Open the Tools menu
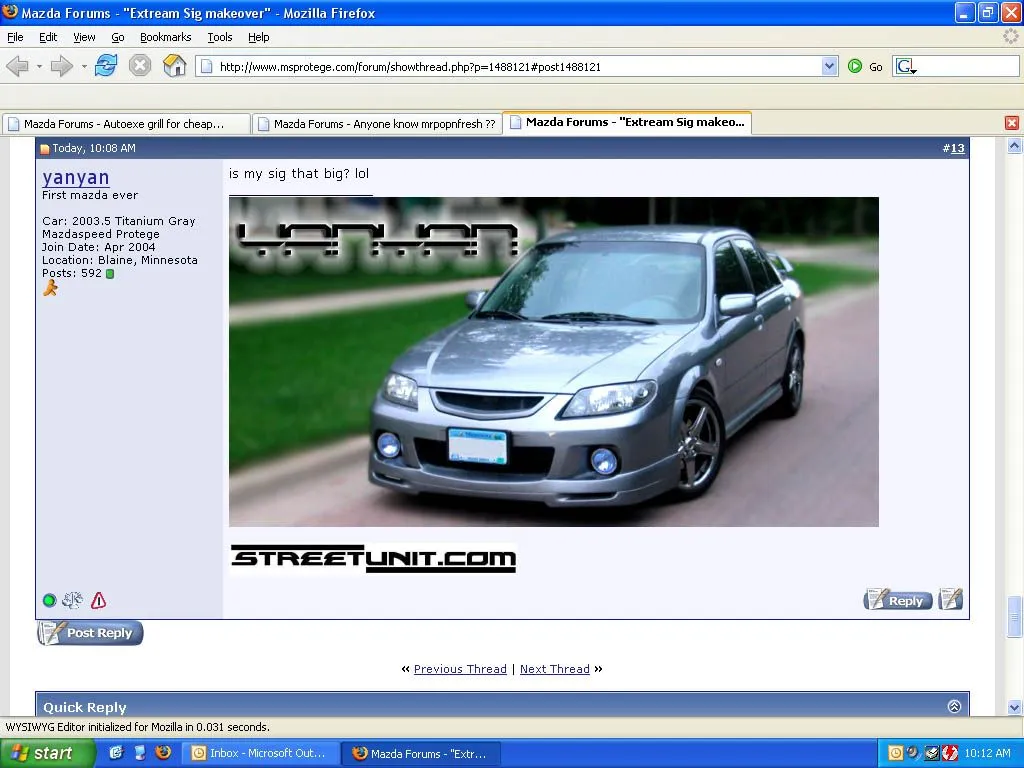This screenshot has width=1024, height=768. 220,37
